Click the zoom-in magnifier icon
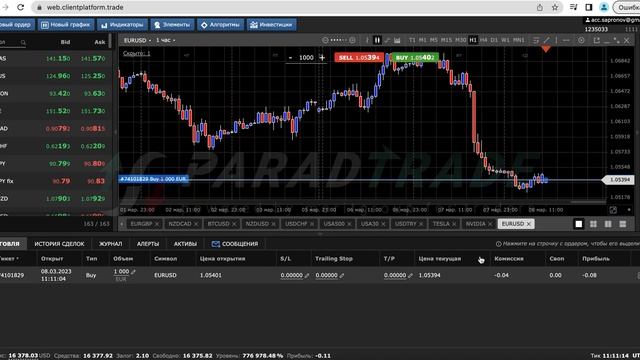Viewport: 640px width, 360px height. click(352, 40)
